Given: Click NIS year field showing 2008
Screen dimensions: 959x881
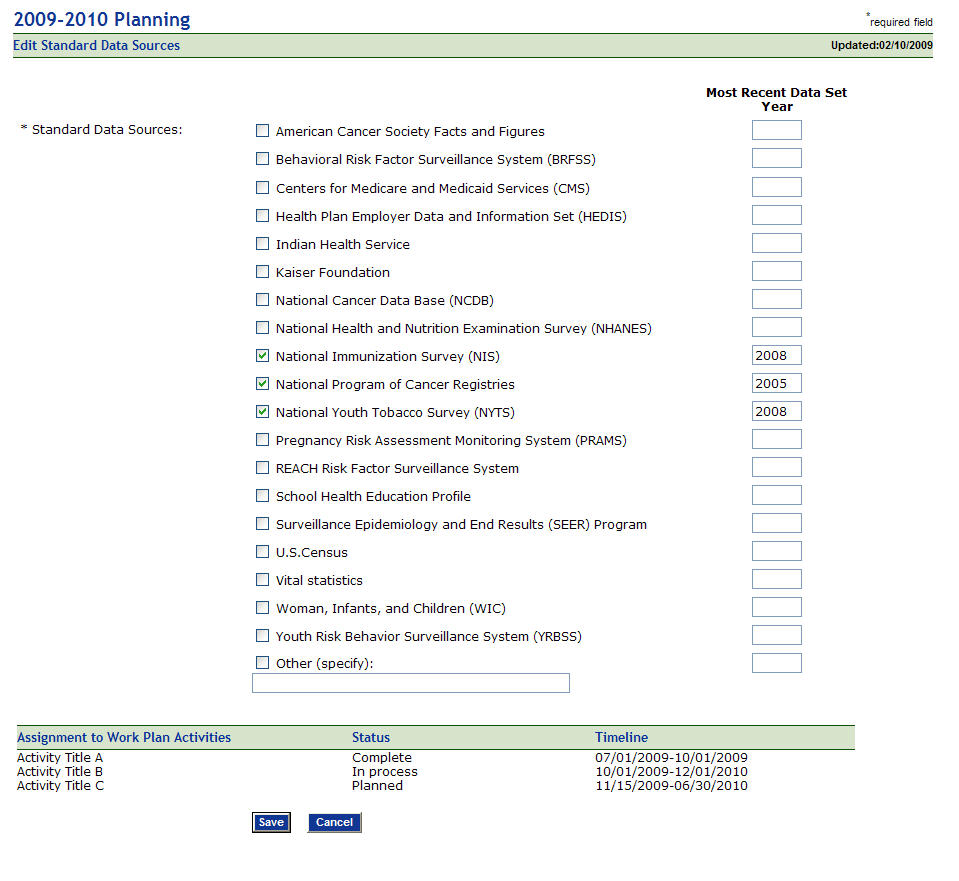Looking at the screenshot, I should tap(776, 355).
